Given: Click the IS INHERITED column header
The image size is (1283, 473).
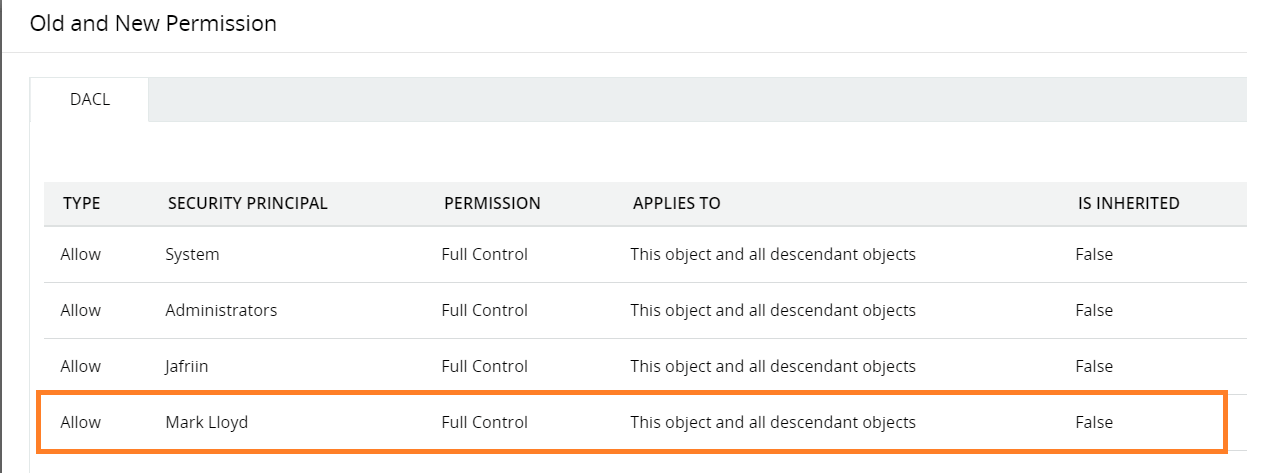Looking at the screenshot, I should click(x=1128, y=203).
